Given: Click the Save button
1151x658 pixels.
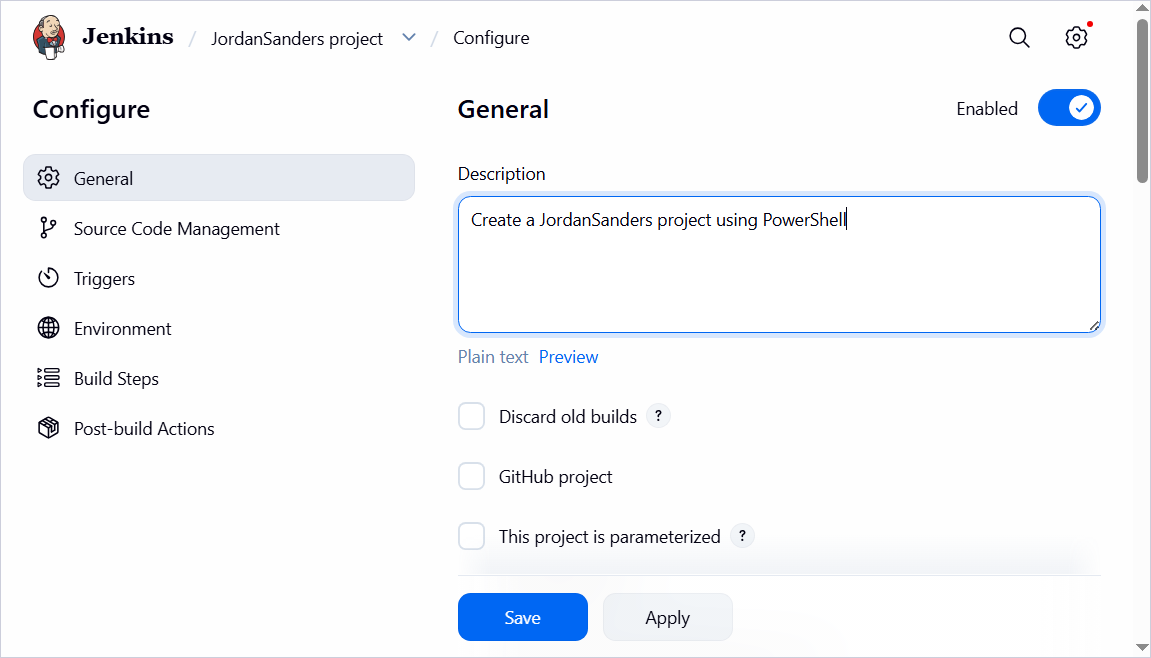Looking at the screenshot, I should (x=523, y=617).
